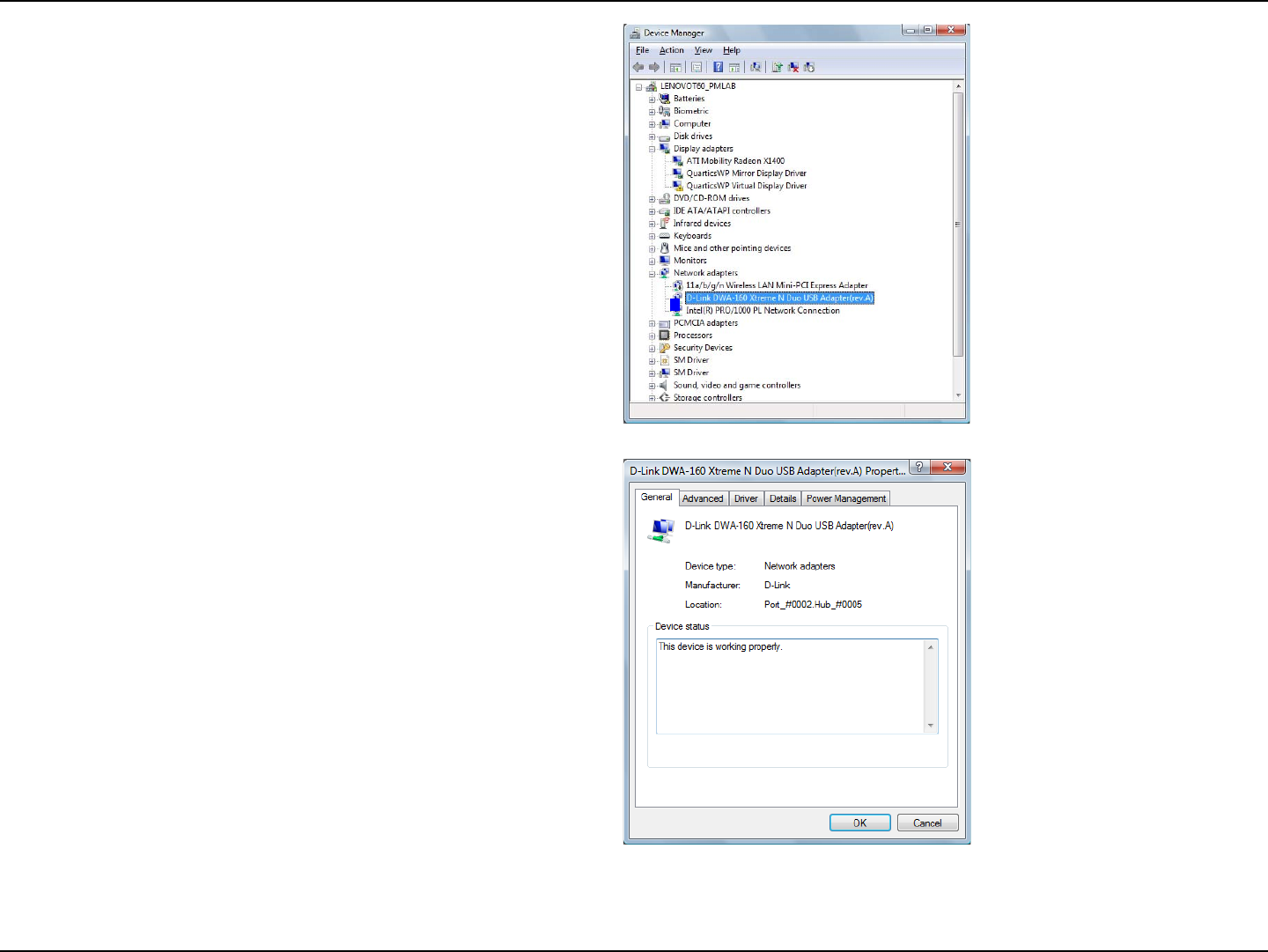Click the Back arrow in Device Manager toolbar
The image size is (1268, 952).
coord(638,67)
